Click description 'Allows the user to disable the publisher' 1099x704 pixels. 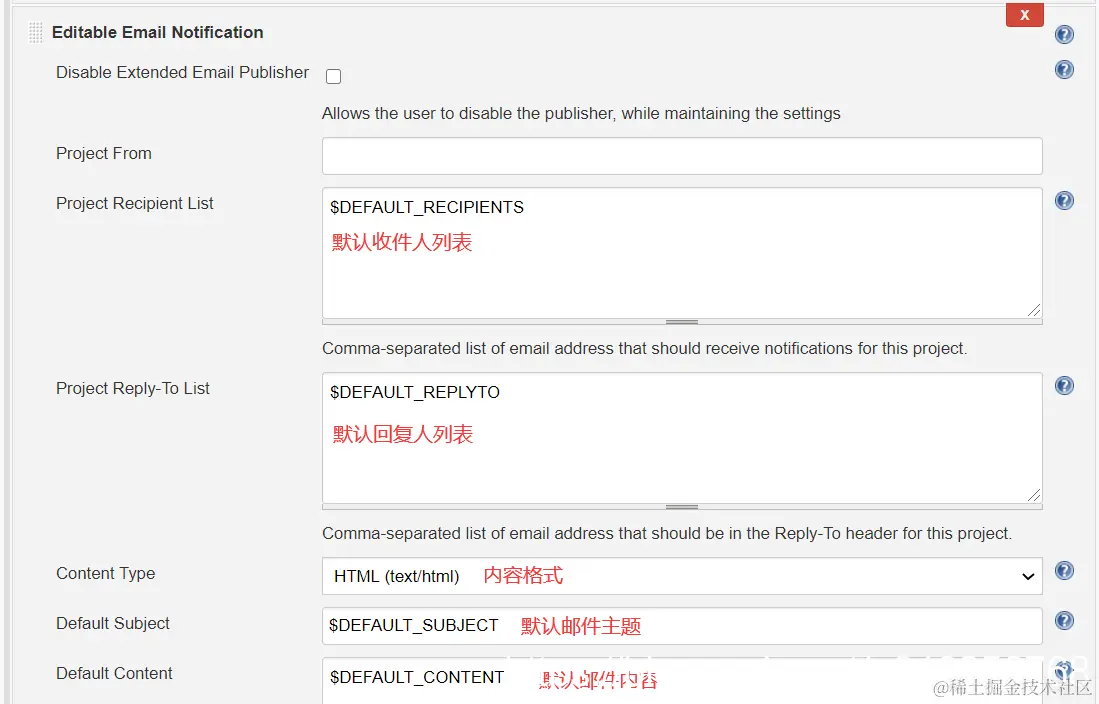coord(581,114)
